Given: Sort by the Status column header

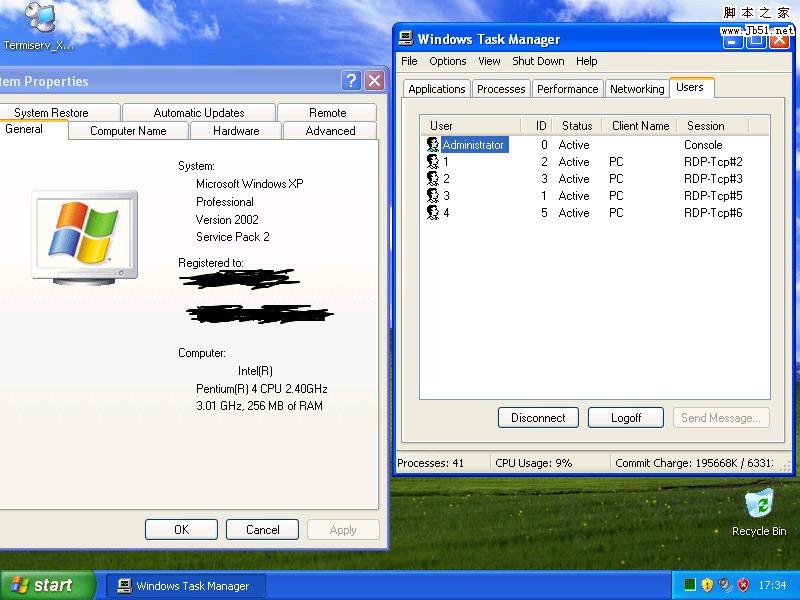Looking at the screenshot, I should coord(577,126).
